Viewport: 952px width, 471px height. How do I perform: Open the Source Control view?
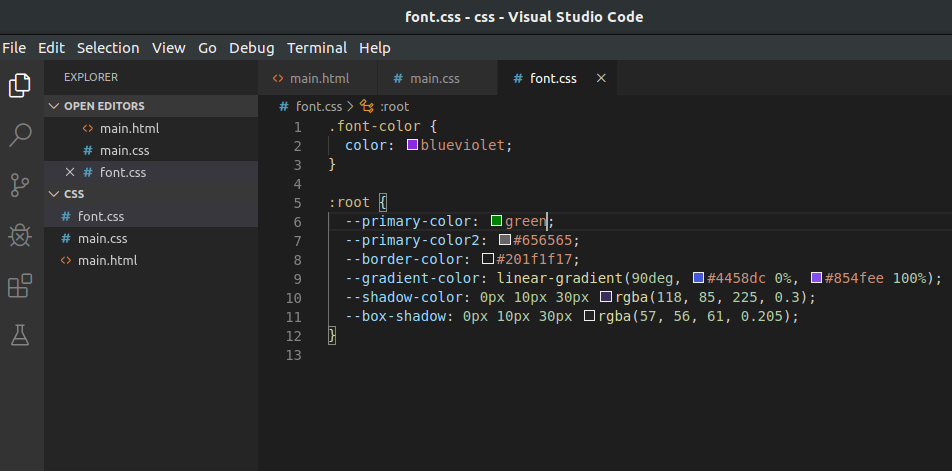coord(20,185)
